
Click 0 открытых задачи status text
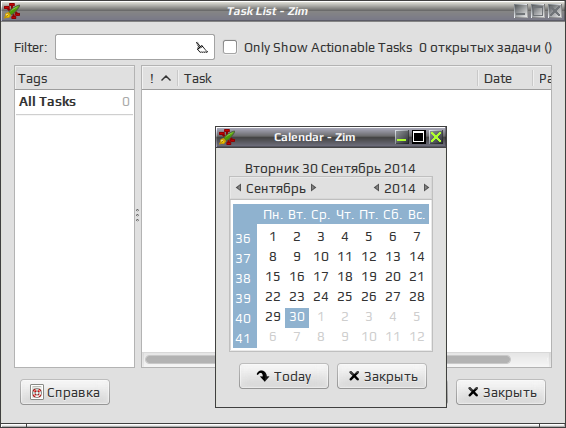pyautogui.click(x=485, y=48)
